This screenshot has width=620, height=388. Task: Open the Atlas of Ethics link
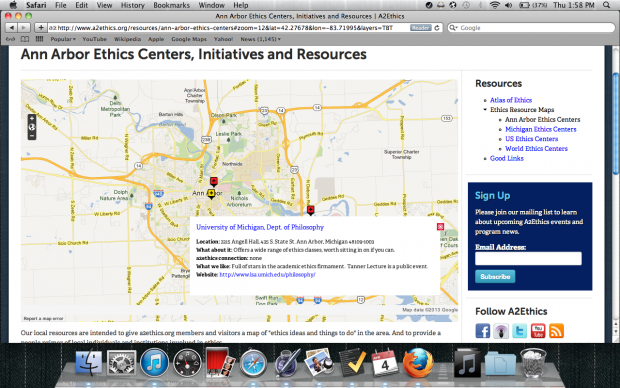click(511, 100)
